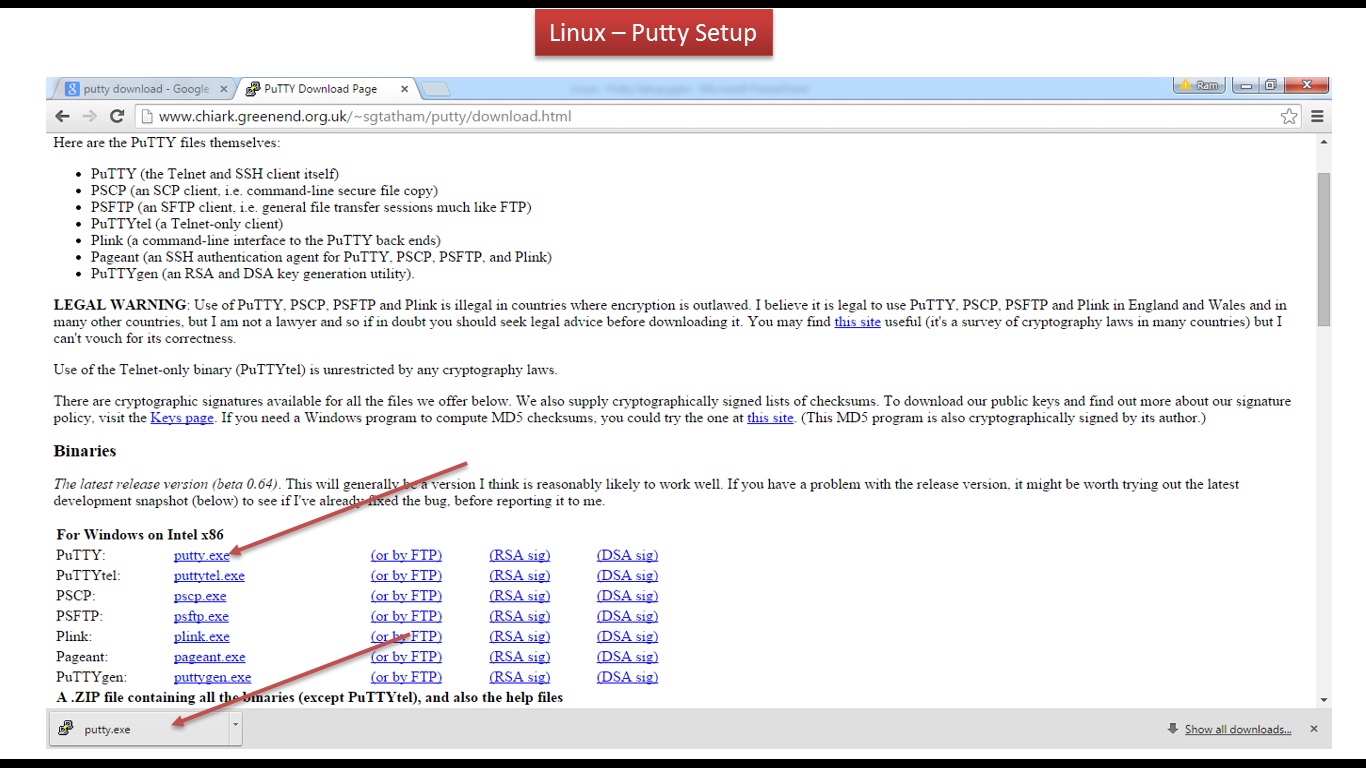Open '(or by FTP)' link for Pageant row
Viewport: 1366px width, 768px height.
(x=406, y=657)
